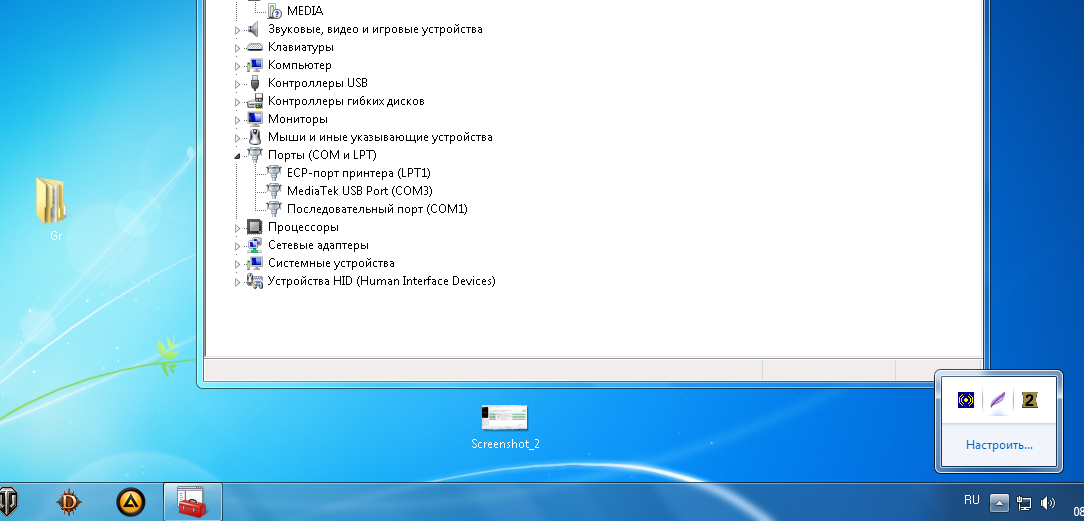
Task: Select Мыши и иные указывающие устройства label
Action: 380,137
